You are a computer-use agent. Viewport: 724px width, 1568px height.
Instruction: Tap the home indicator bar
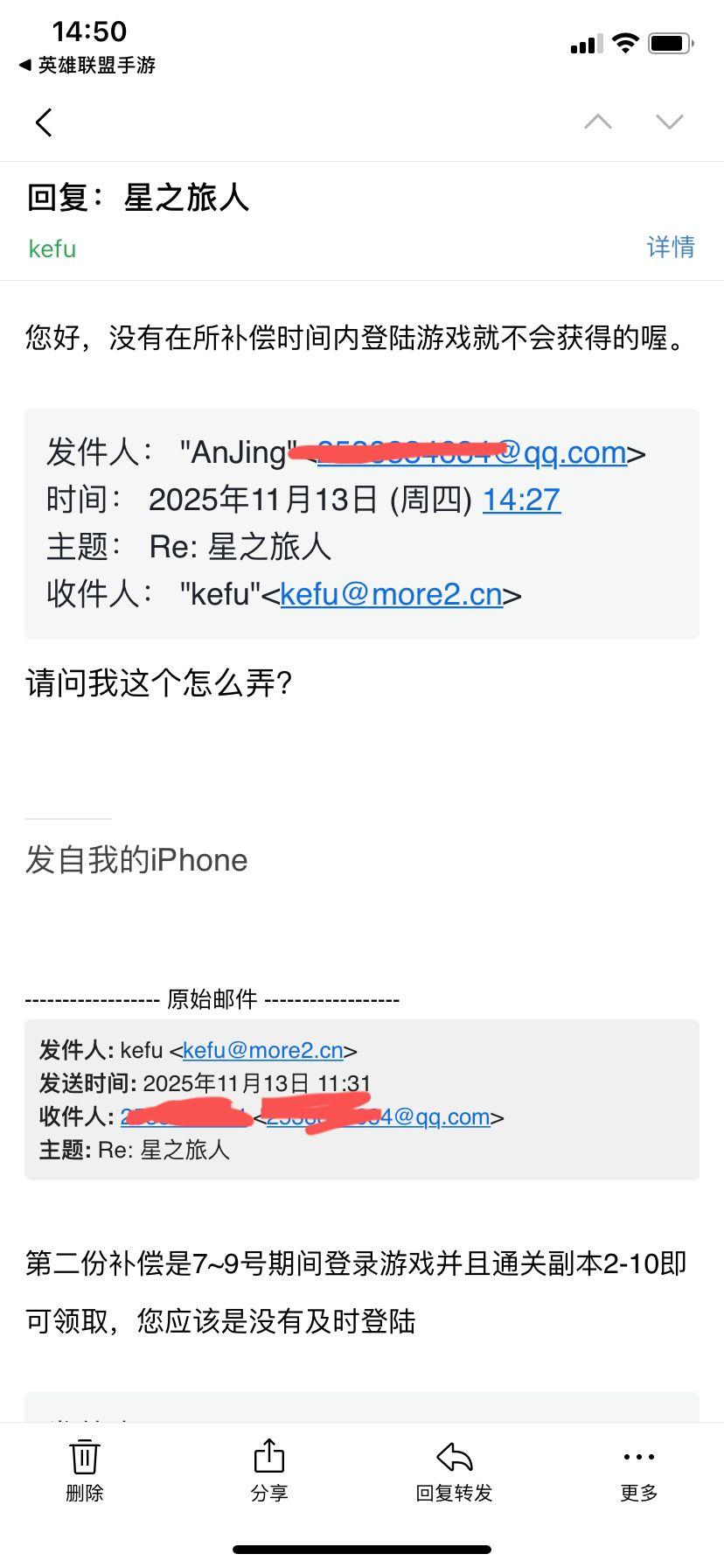pos(362,1550)
